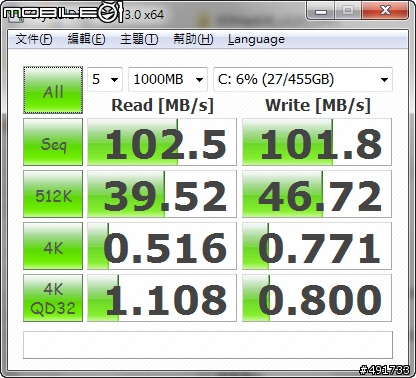Start the Seq benchmark test
Image resolution: width=416 pixels, height=378 pixels.
pos(53,142)
